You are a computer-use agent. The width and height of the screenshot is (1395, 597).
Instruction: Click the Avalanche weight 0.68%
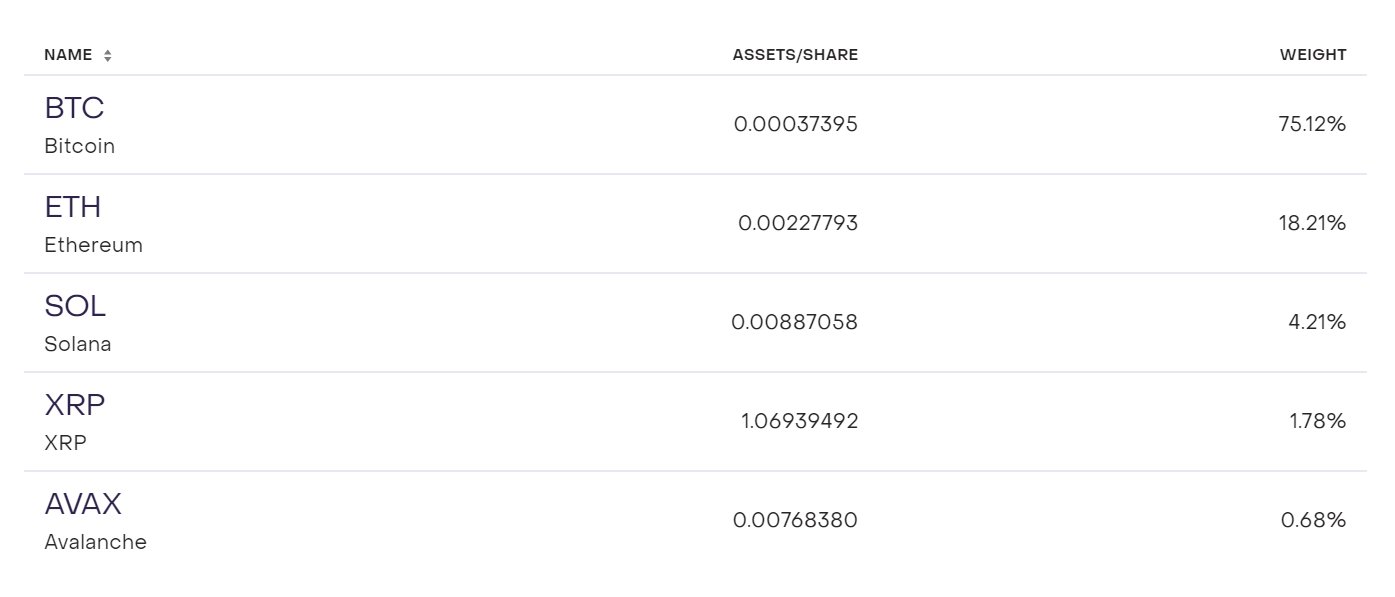[1313, 520]
